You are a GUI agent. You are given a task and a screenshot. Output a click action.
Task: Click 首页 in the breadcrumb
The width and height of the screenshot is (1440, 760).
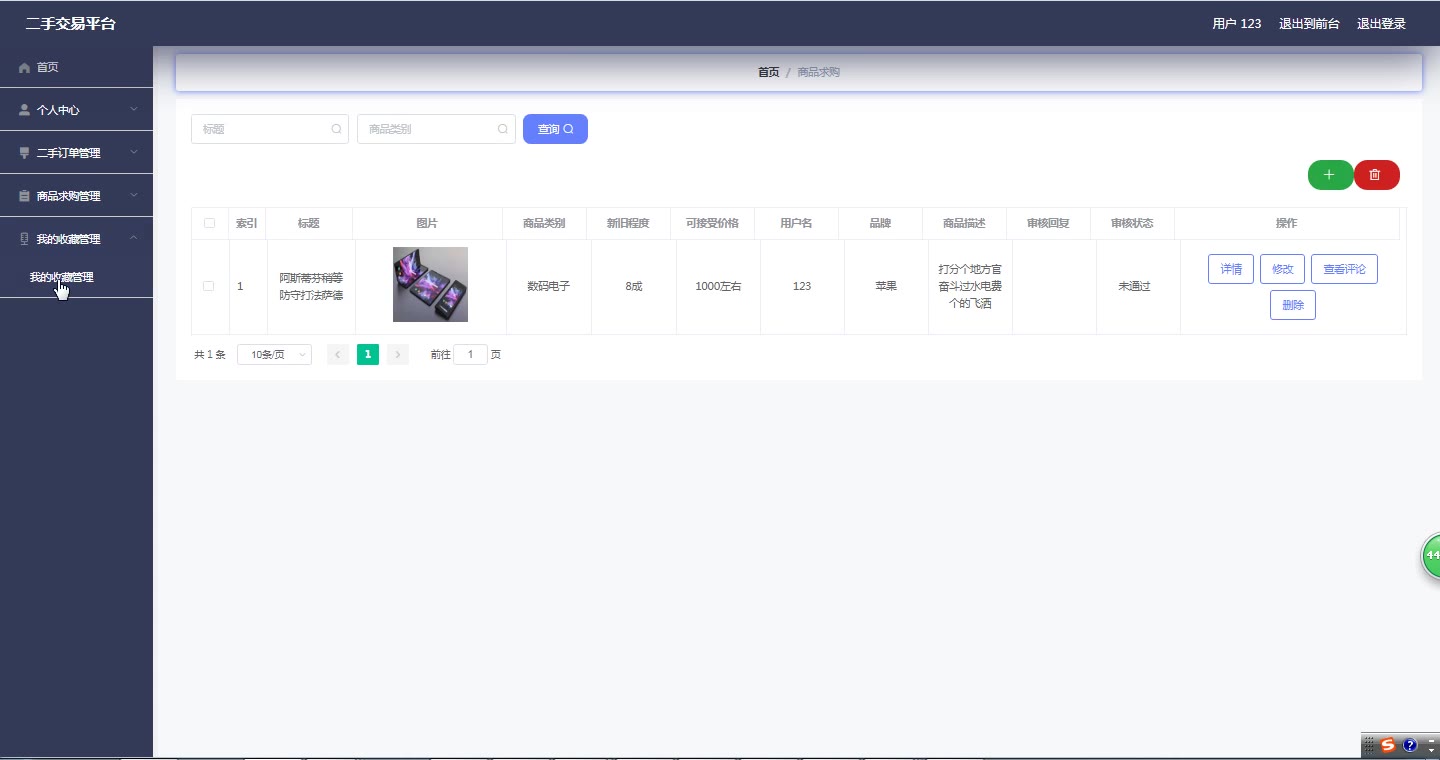point(768,72)
